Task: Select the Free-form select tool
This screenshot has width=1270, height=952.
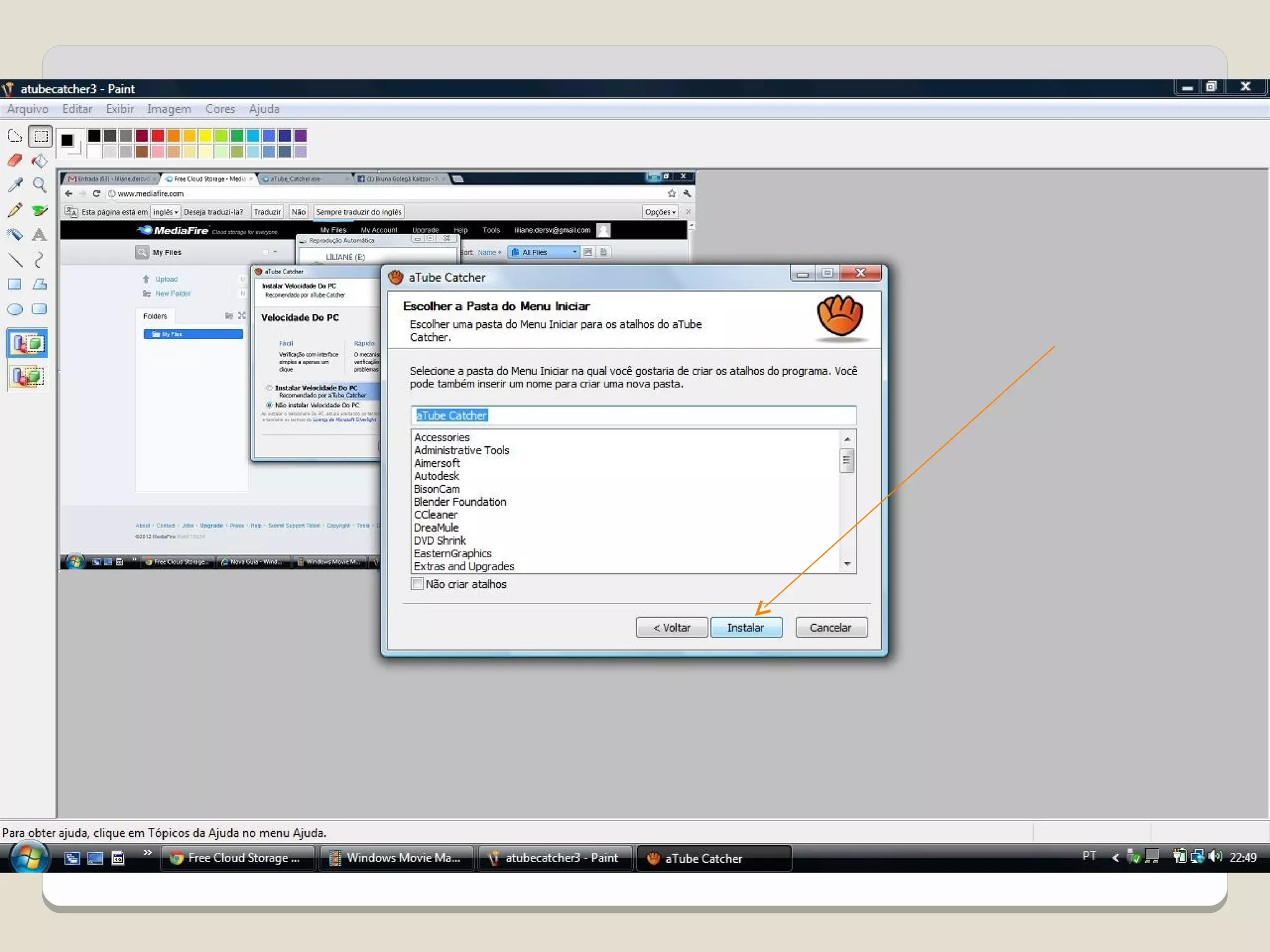Action: point(14,136)
